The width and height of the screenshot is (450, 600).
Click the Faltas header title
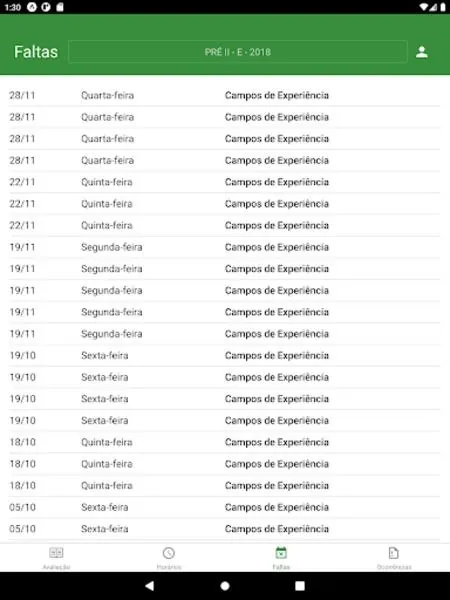pos(36,52)
